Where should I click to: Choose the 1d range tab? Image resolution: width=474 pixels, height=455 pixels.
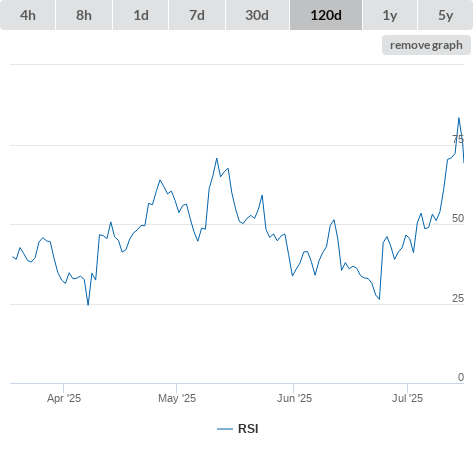[141, 15]
